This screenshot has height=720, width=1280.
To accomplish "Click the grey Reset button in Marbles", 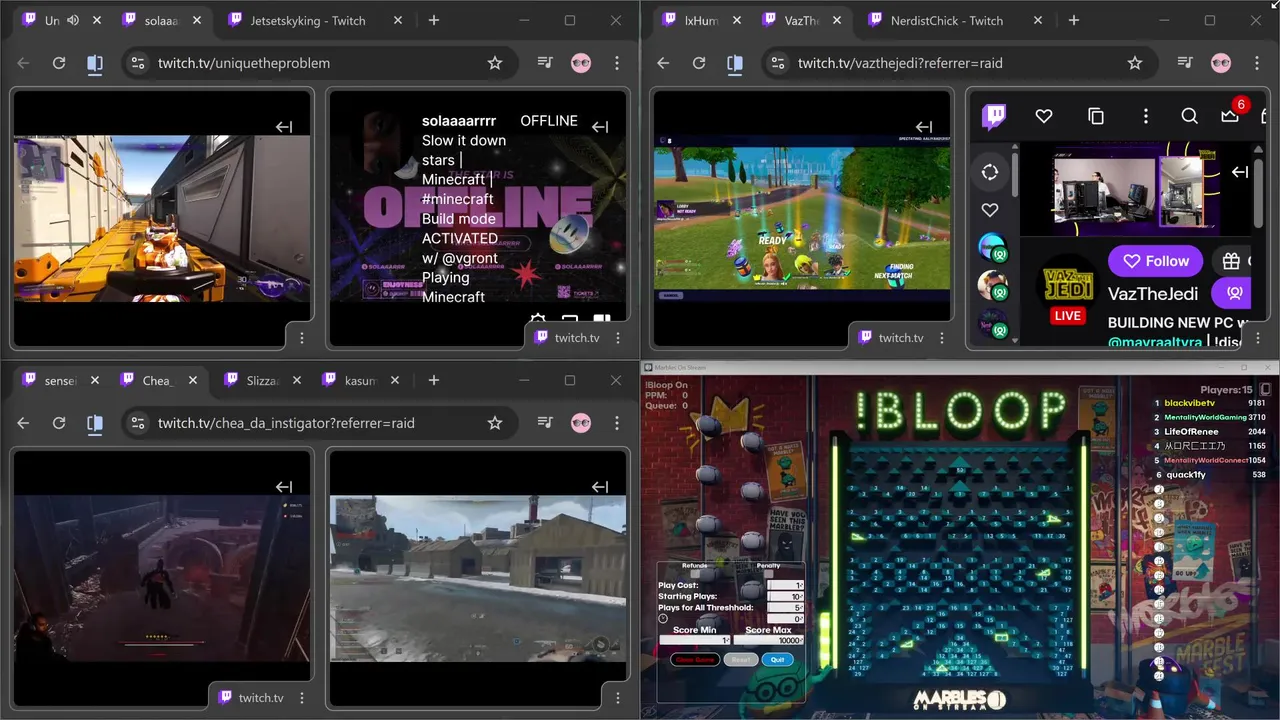I will (740, 660).
